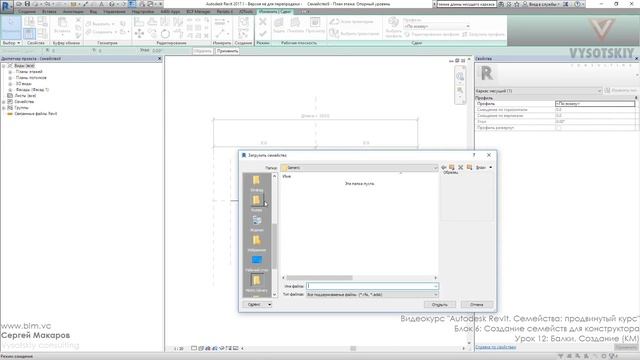Image resolution: width=640 pixels, height=360 pixels.
Task: Click the zoom control in navigation bar
Action: point(460,91)
